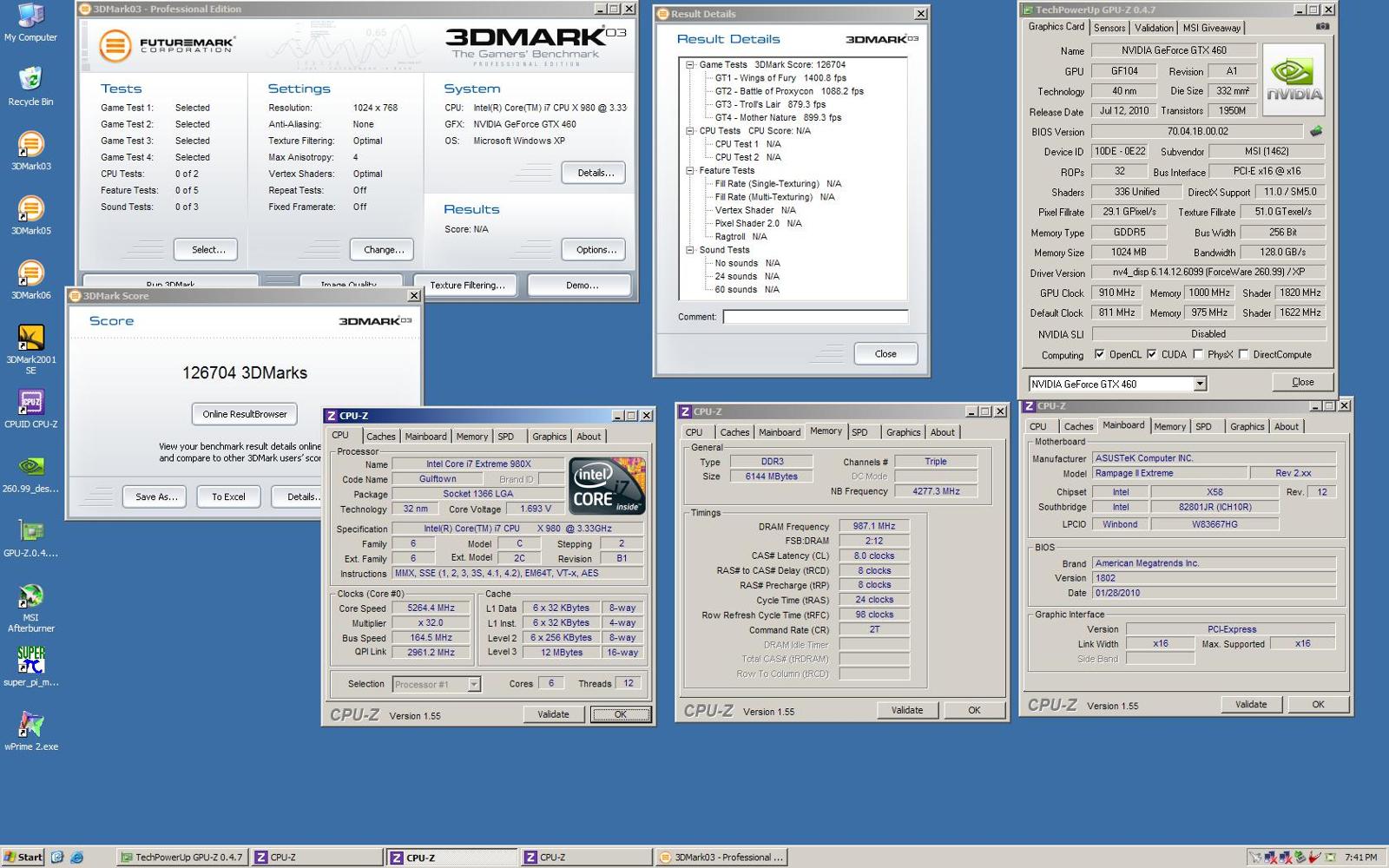Click Show Desktop icon in Quick Launch
Screen dimensions: 1389x868
point(57,857)
